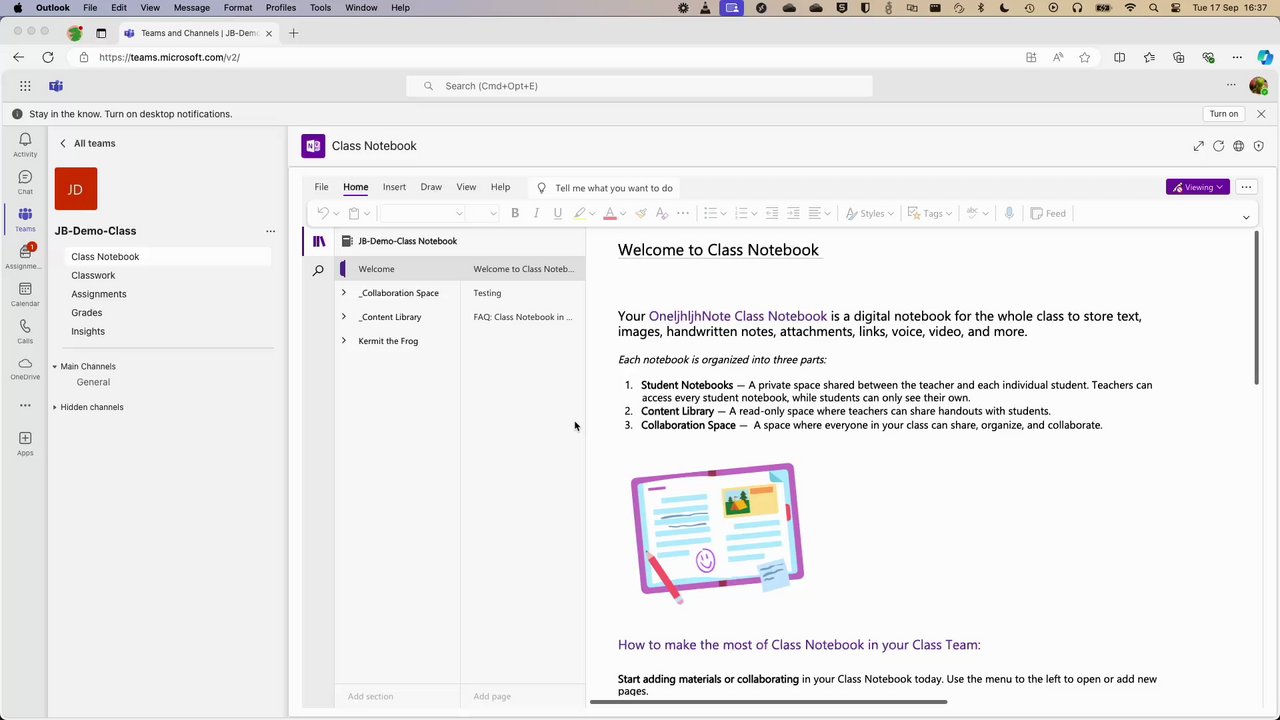
Task: Open Teams settings and more ellipsis
Action: (x=1231, y=86)
